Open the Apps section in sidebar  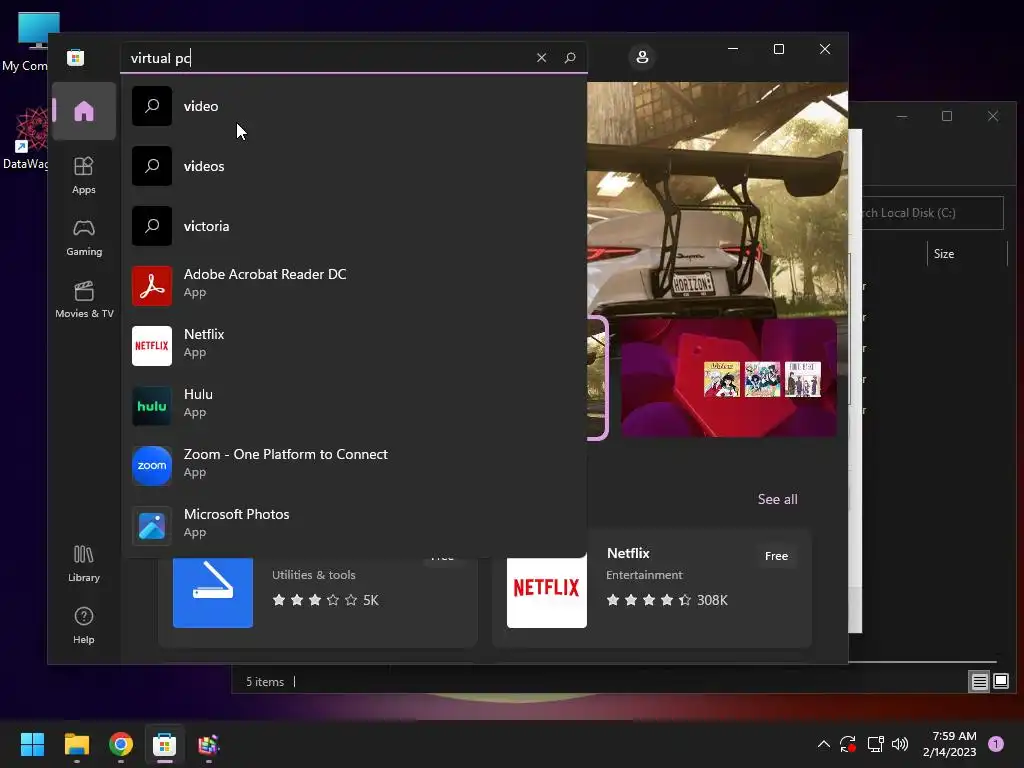pos(84,175)
